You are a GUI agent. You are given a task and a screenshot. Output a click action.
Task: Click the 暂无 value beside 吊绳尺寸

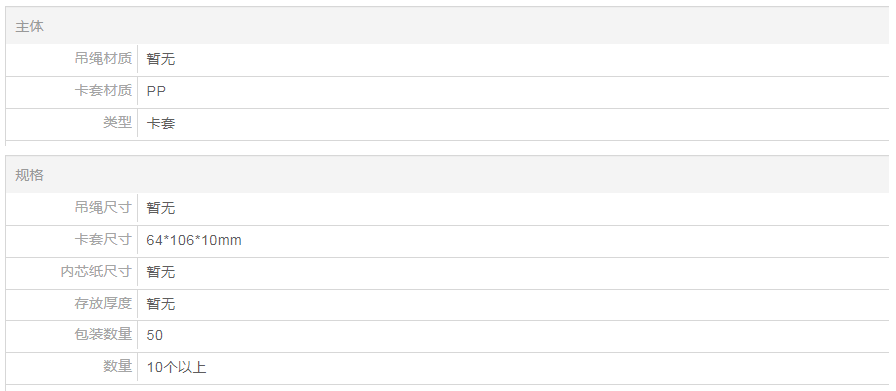point(161,208)
